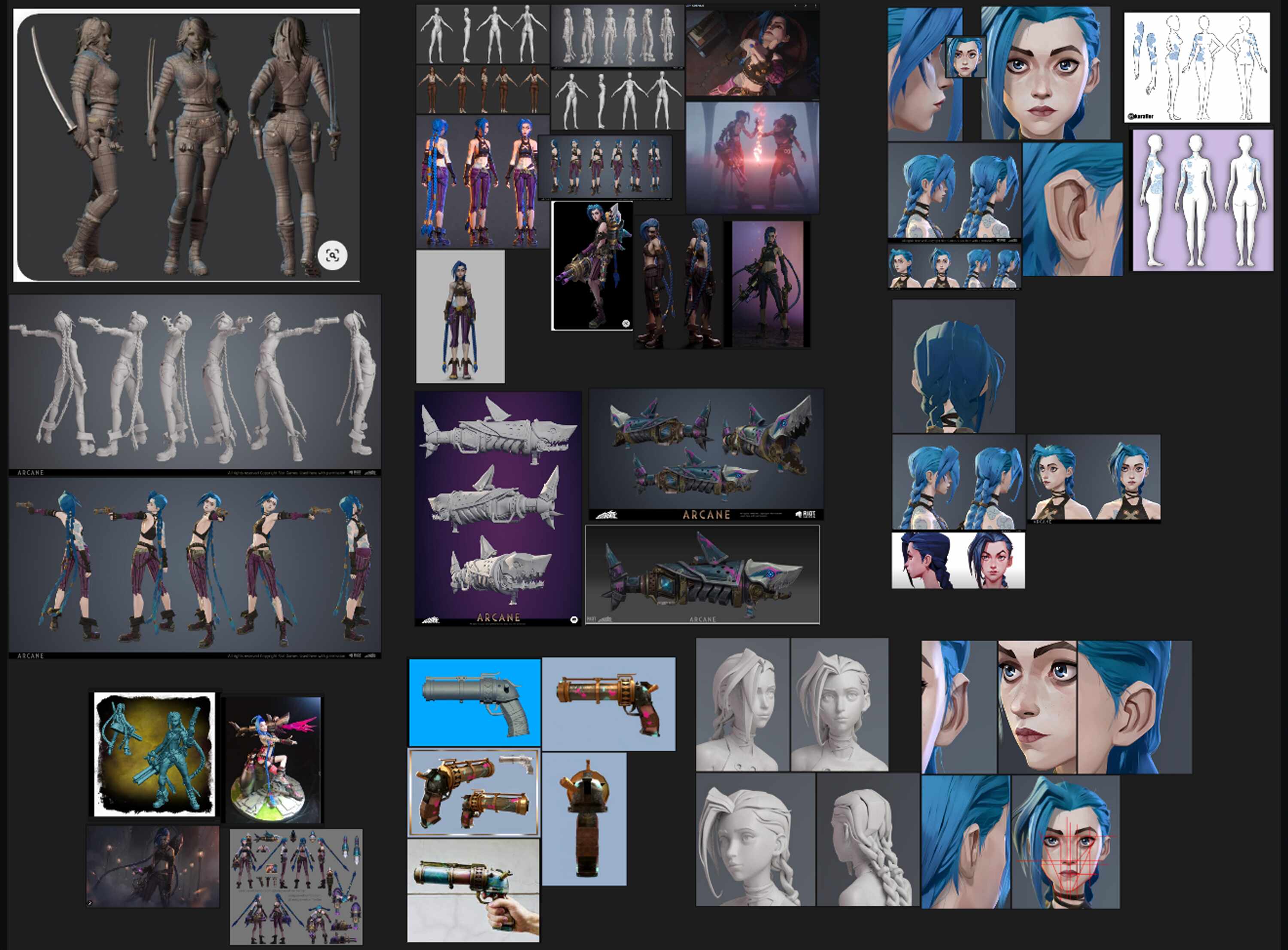Select the grey Jinx gun-pose turnaround image

pyautogui.click(x=194, y=384)
